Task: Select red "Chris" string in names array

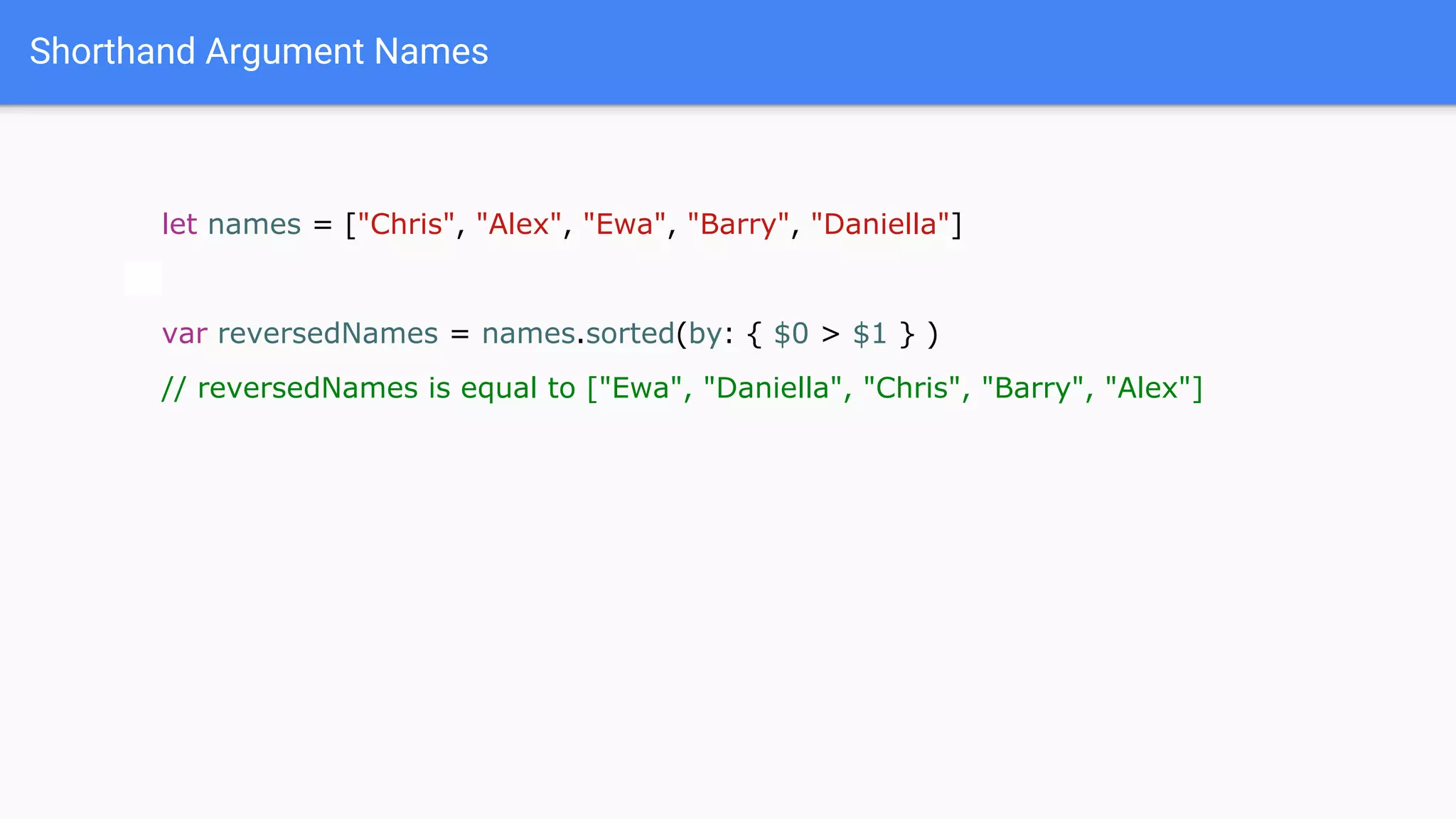Action: 406,225
